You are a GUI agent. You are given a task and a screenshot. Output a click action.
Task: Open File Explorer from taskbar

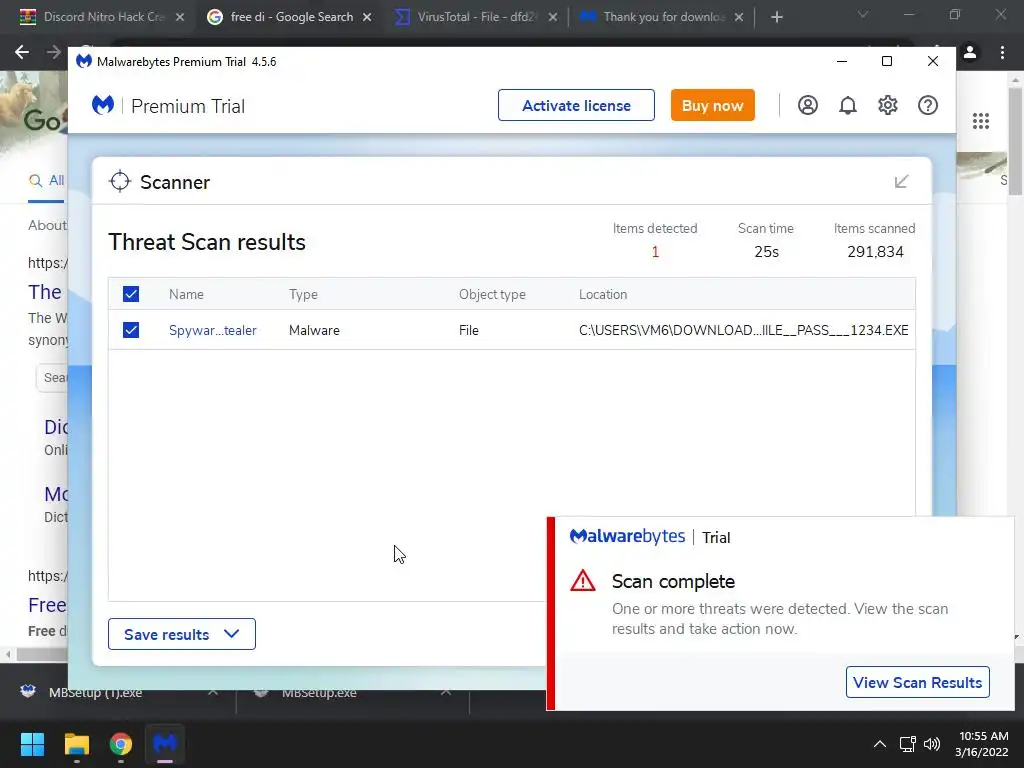[x=76, y=744]
